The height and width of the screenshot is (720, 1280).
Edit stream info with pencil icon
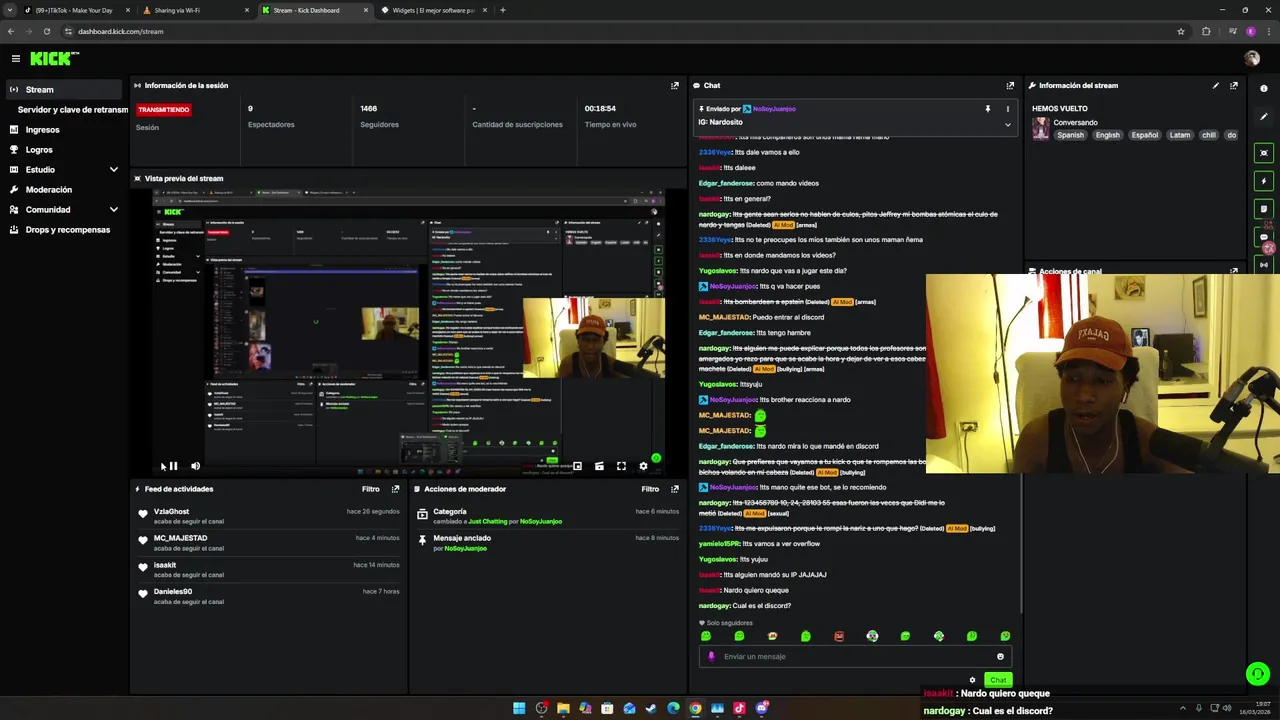(x=1216, y=86)
